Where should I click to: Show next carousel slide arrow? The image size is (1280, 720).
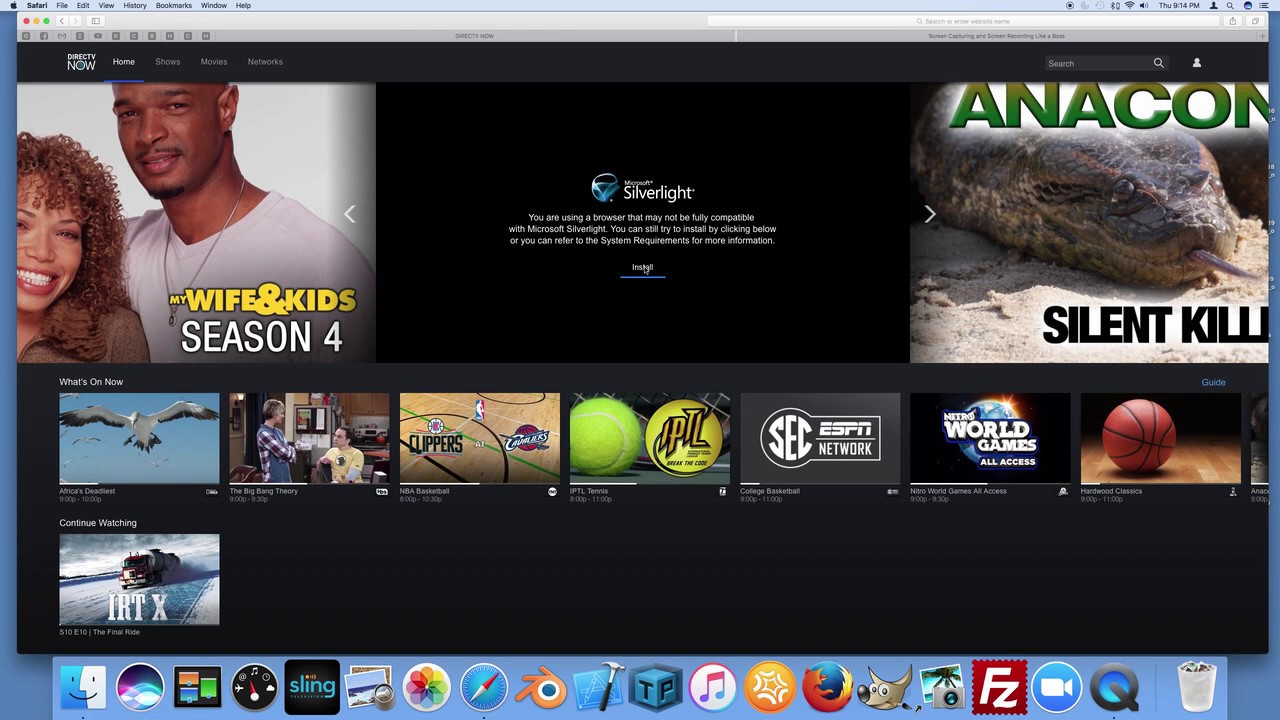tap(930, 214)
